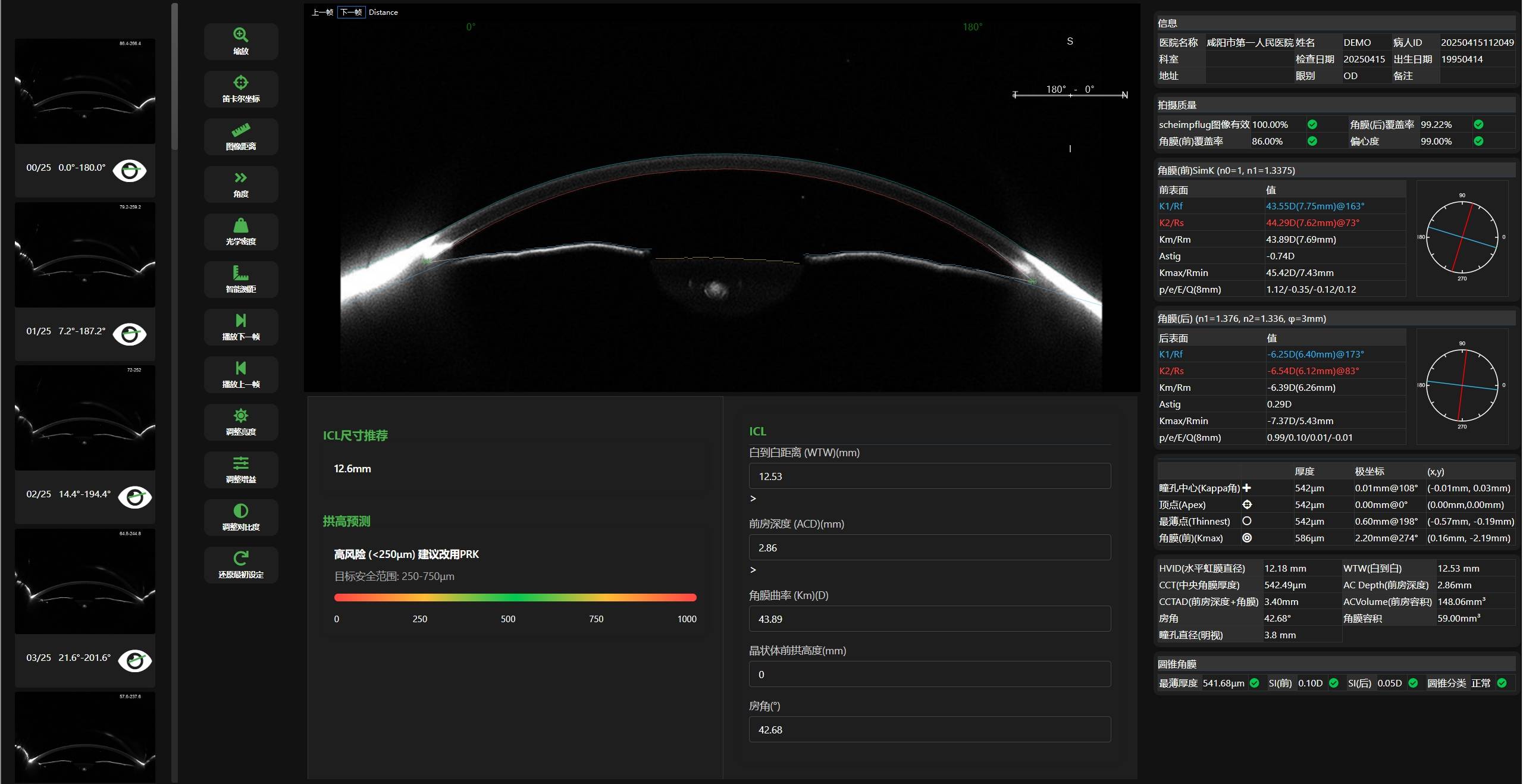This screenshot has height=784, width=1523.
Task: Click the anterior cornea axis dial
Action: tap(1462, 237)
